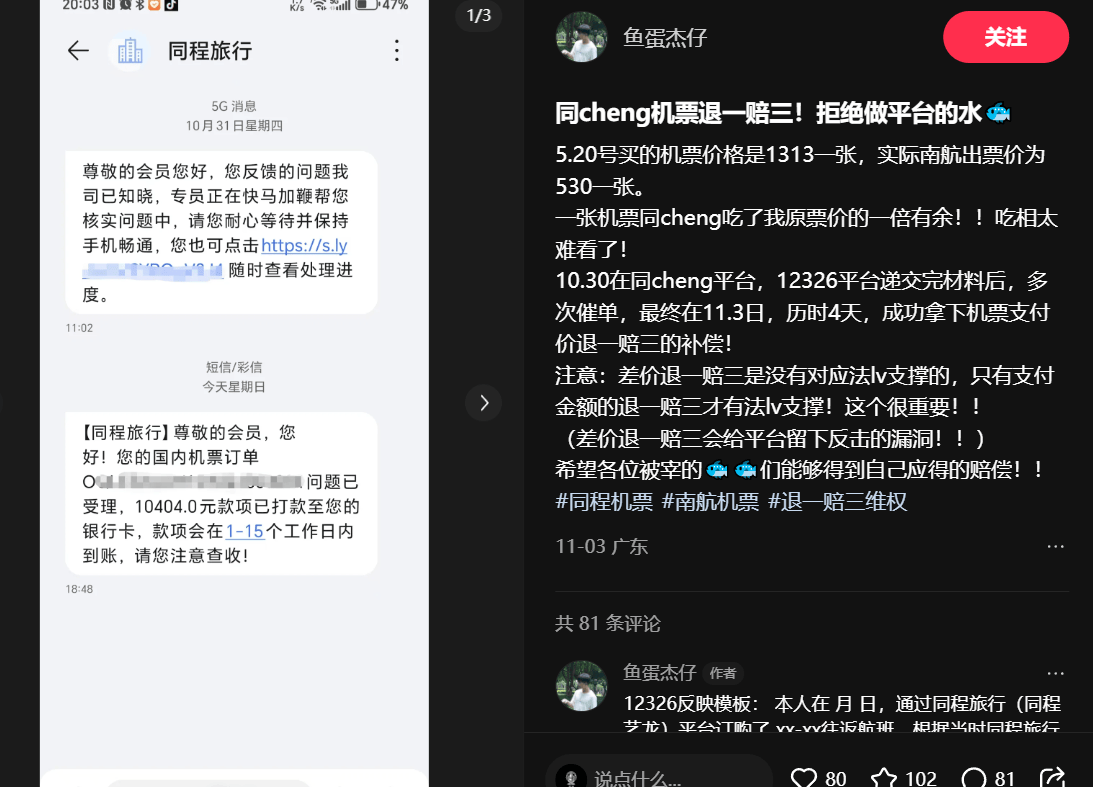
Task: Open options for 鱼蛋杰仔 author comment
Action: tap(1055, 673)
